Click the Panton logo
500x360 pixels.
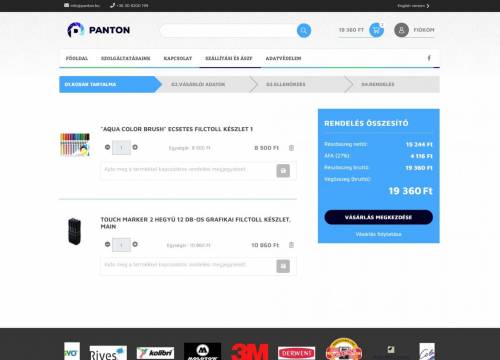(x=98, y=30)
